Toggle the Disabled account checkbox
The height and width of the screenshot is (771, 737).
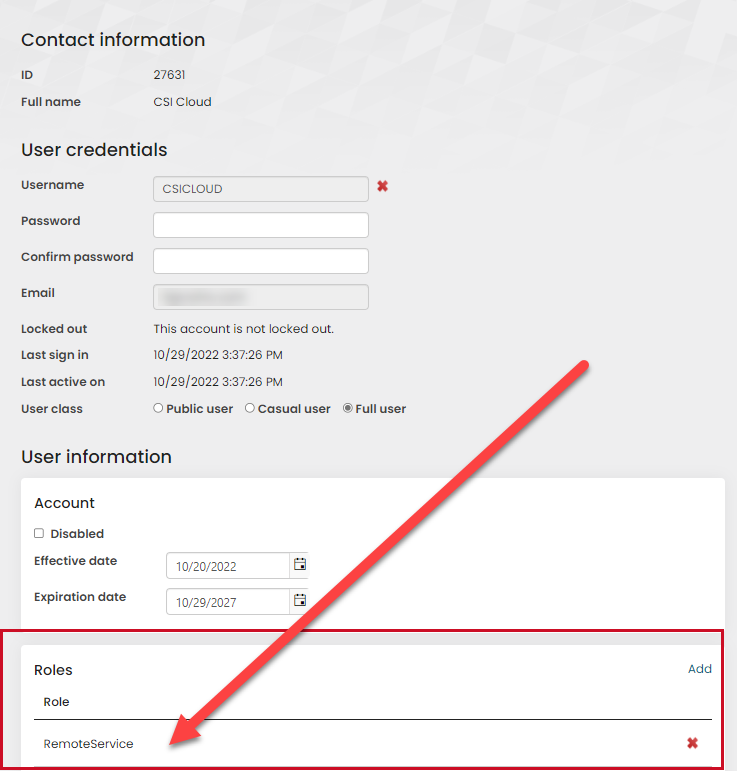pos(39,534)
